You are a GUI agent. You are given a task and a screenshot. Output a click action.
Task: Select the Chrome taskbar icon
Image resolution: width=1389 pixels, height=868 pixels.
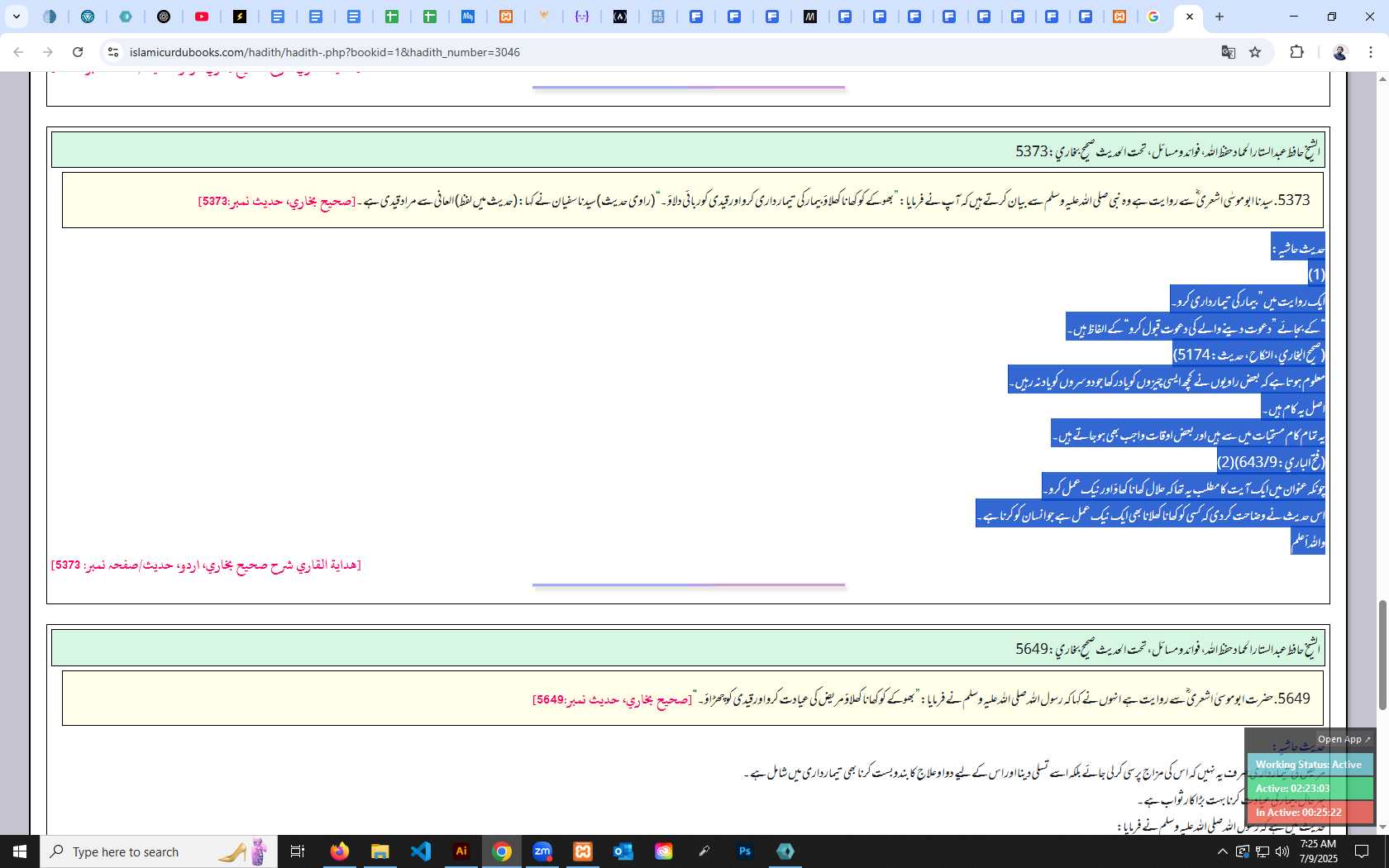[x=502, y=851]
